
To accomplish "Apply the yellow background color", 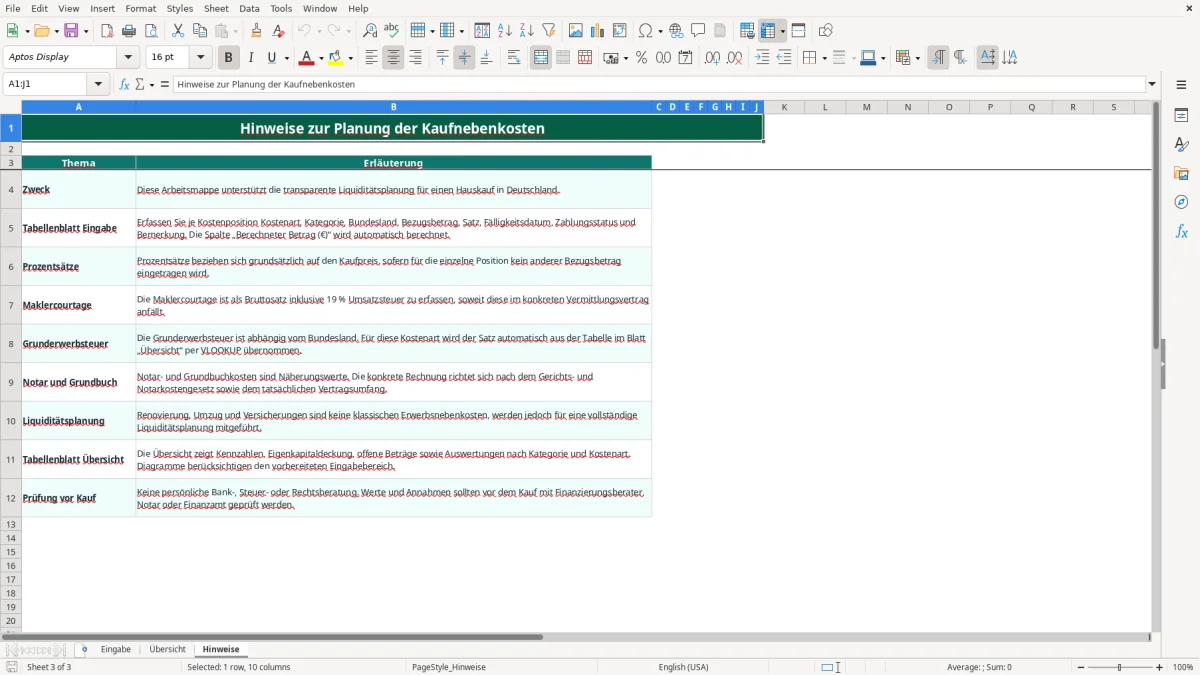I will pyautogui.click(x=335, y=58).
